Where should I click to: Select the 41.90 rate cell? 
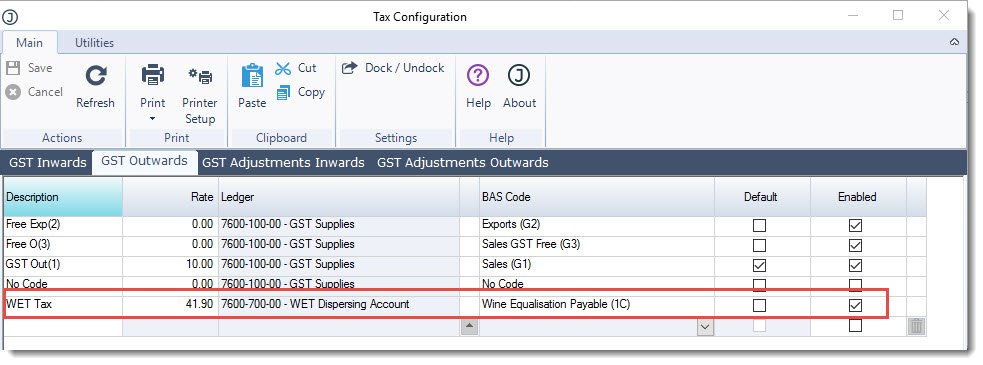[x=170, y=305]
